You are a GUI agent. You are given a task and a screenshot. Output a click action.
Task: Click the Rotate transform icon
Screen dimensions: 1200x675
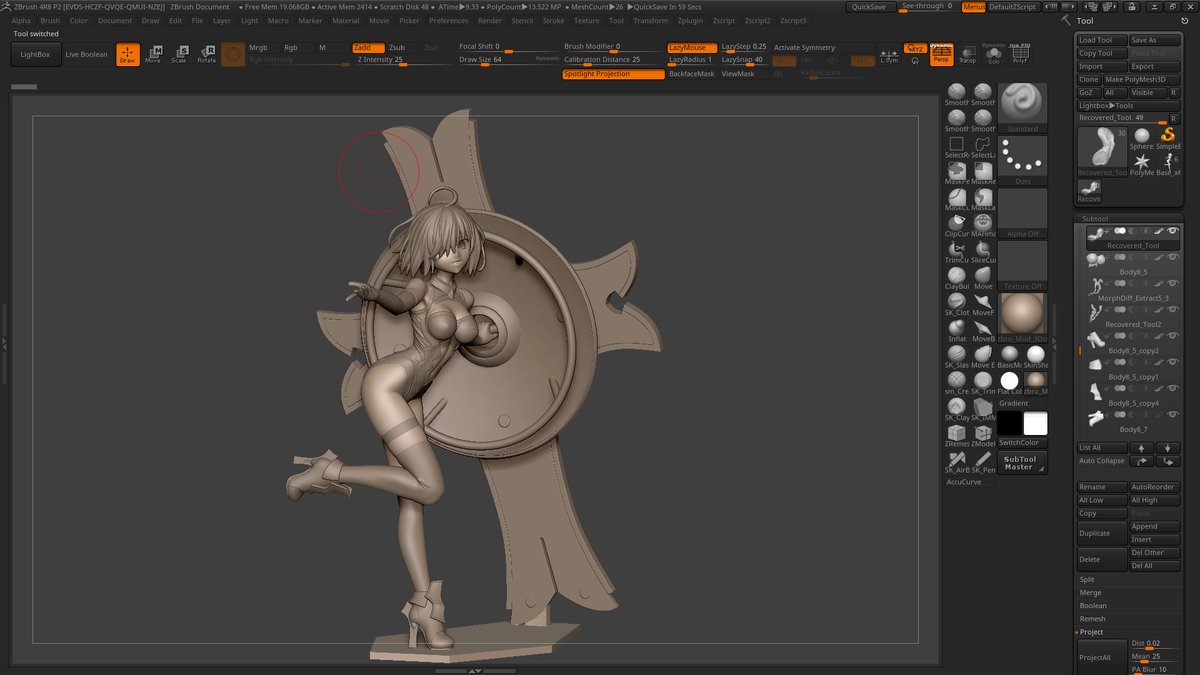[206, 55]
